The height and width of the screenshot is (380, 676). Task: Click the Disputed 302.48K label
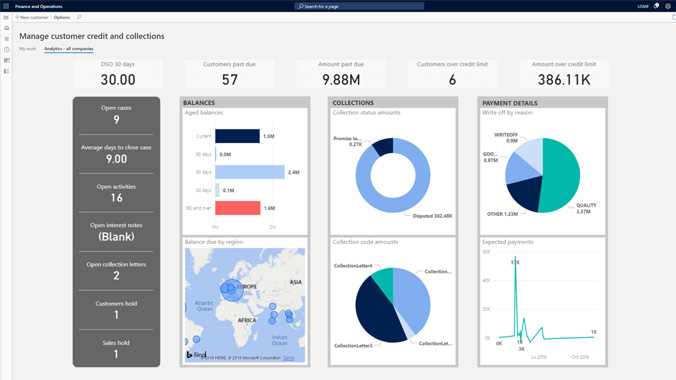point(432,216)
